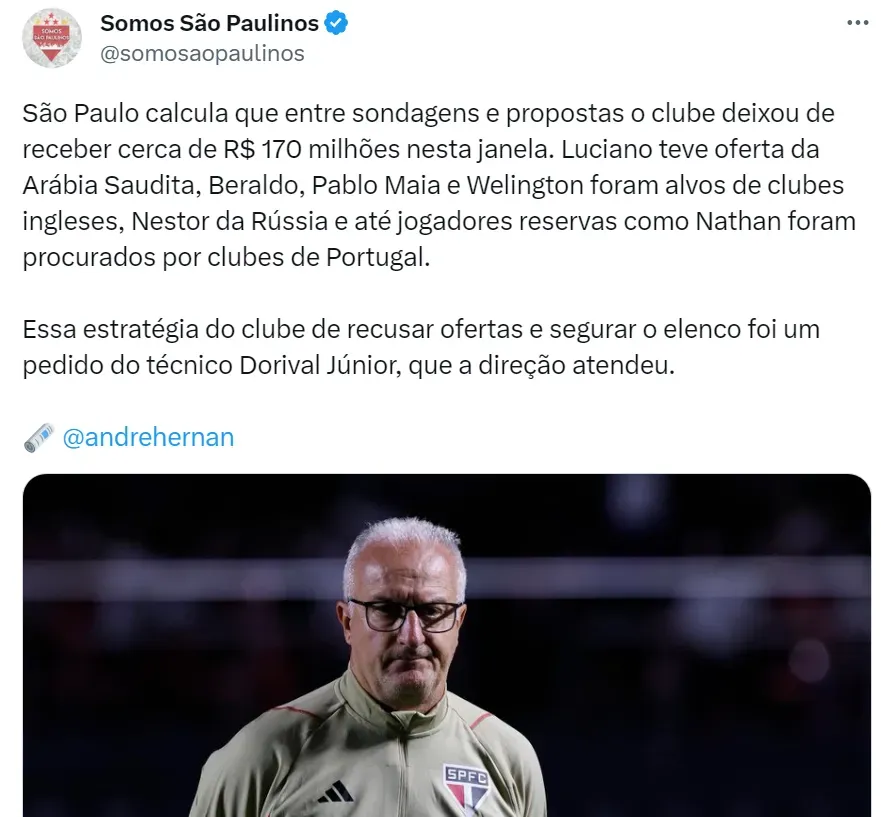
Task: Open the @andrehernan mention link
Action: [148, 437]
